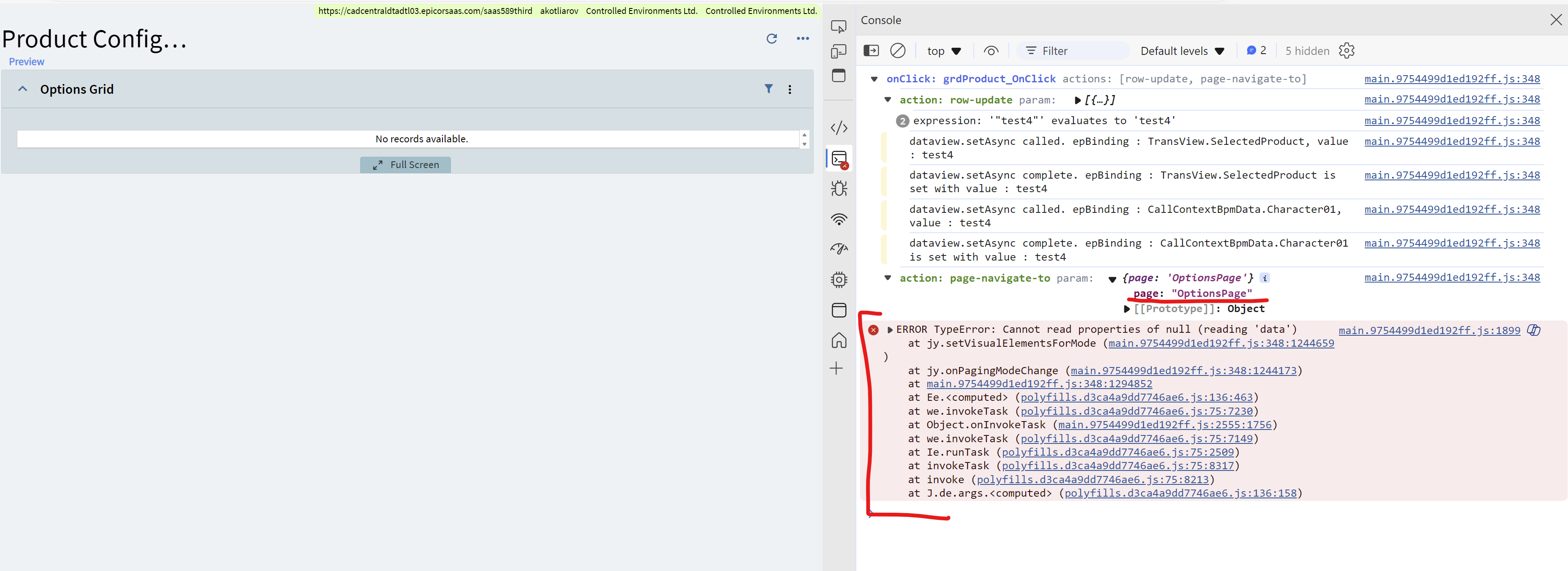Open Console settings gear
This screenshot has width=1568, height=571.
(1347, 51)
